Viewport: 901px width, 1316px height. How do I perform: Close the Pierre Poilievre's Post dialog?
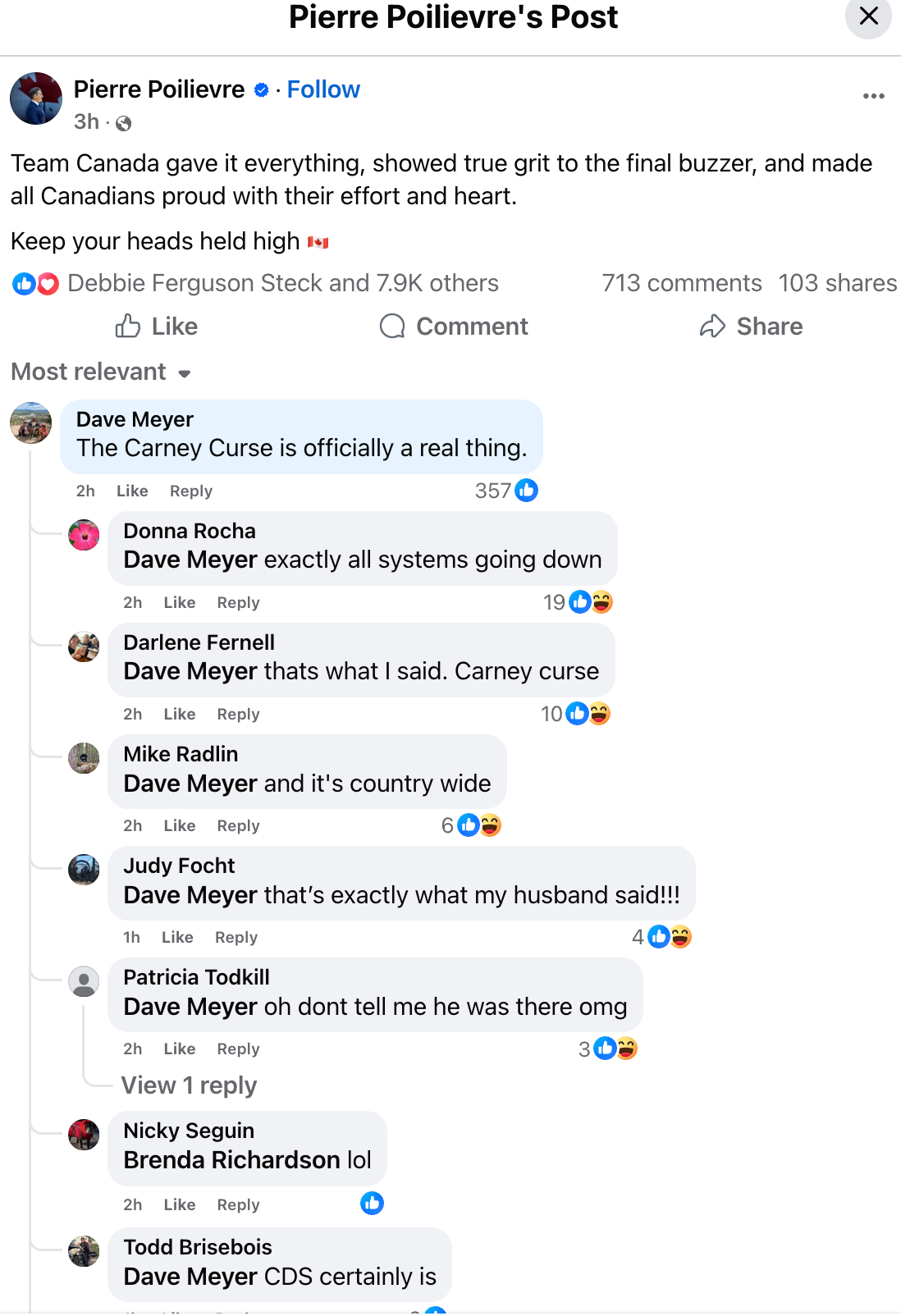(868, 16)
